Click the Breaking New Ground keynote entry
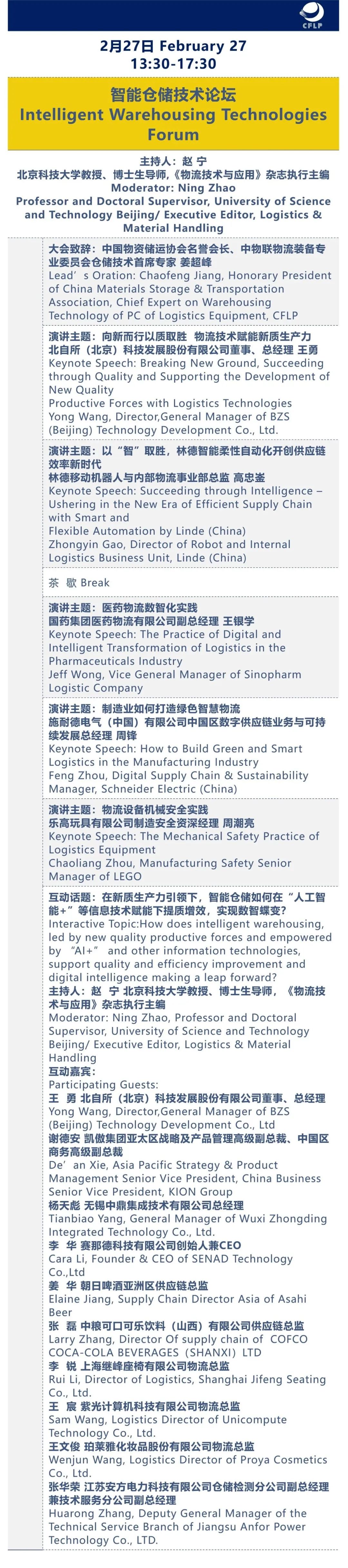Screen dimensions: 348x1568 click(x=190, y=383)
